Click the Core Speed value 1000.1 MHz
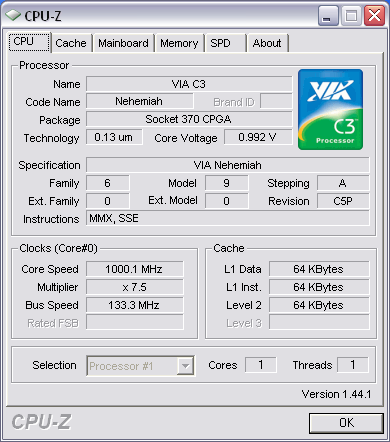 pyautogui.click(x=135, y=269)
